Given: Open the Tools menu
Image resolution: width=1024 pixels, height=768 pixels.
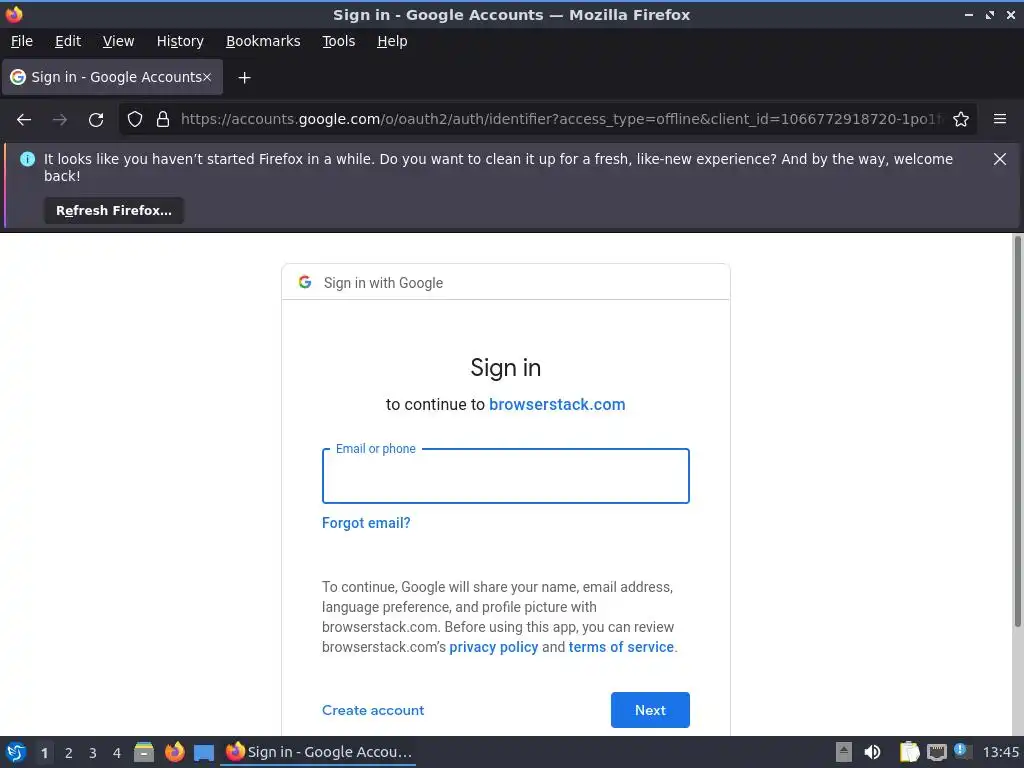Looking at the screenshot, I should click(338, 41).
